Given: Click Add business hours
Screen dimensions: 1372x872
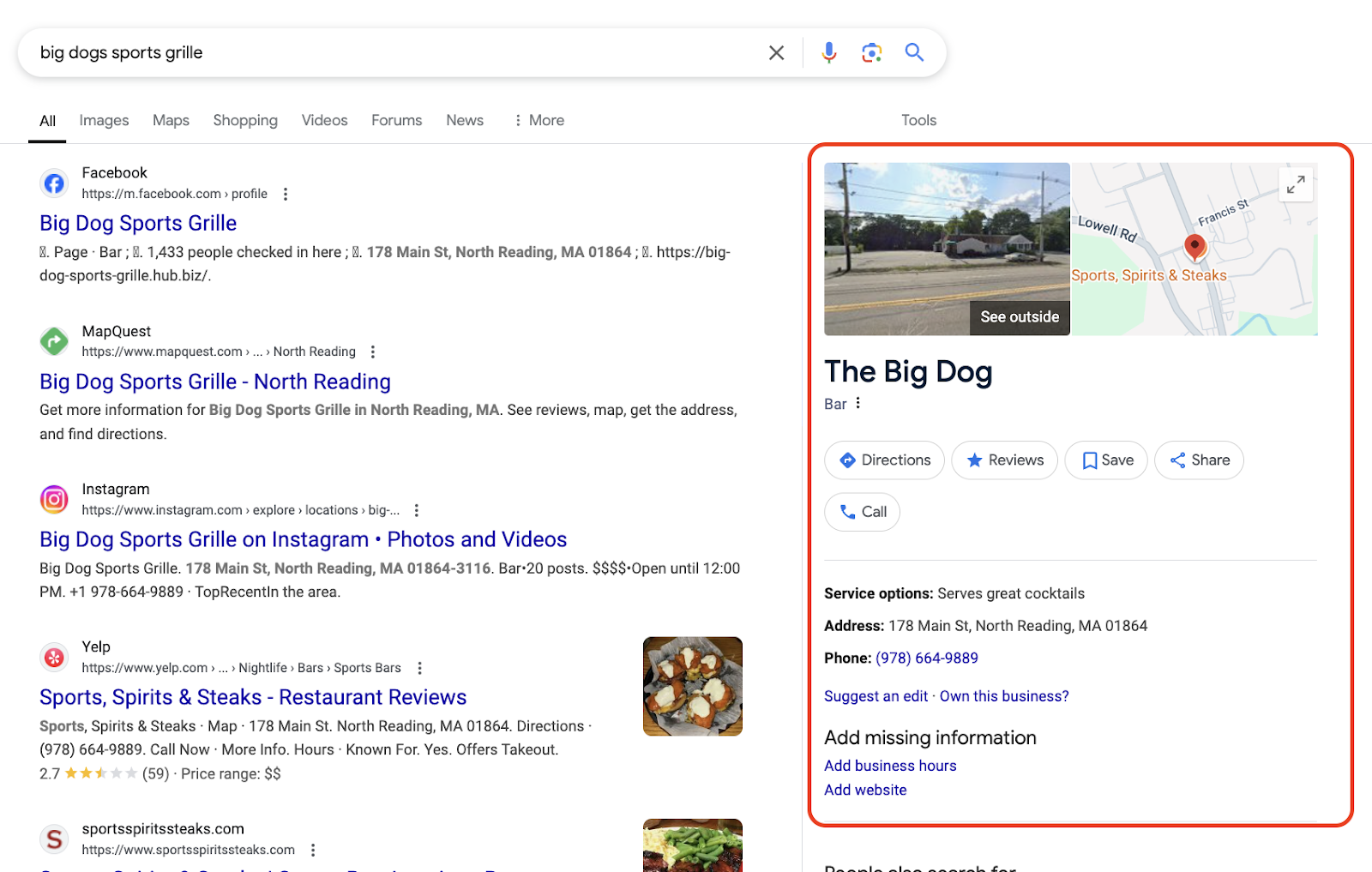Looking at the screenshot, I should coord(890,766).
